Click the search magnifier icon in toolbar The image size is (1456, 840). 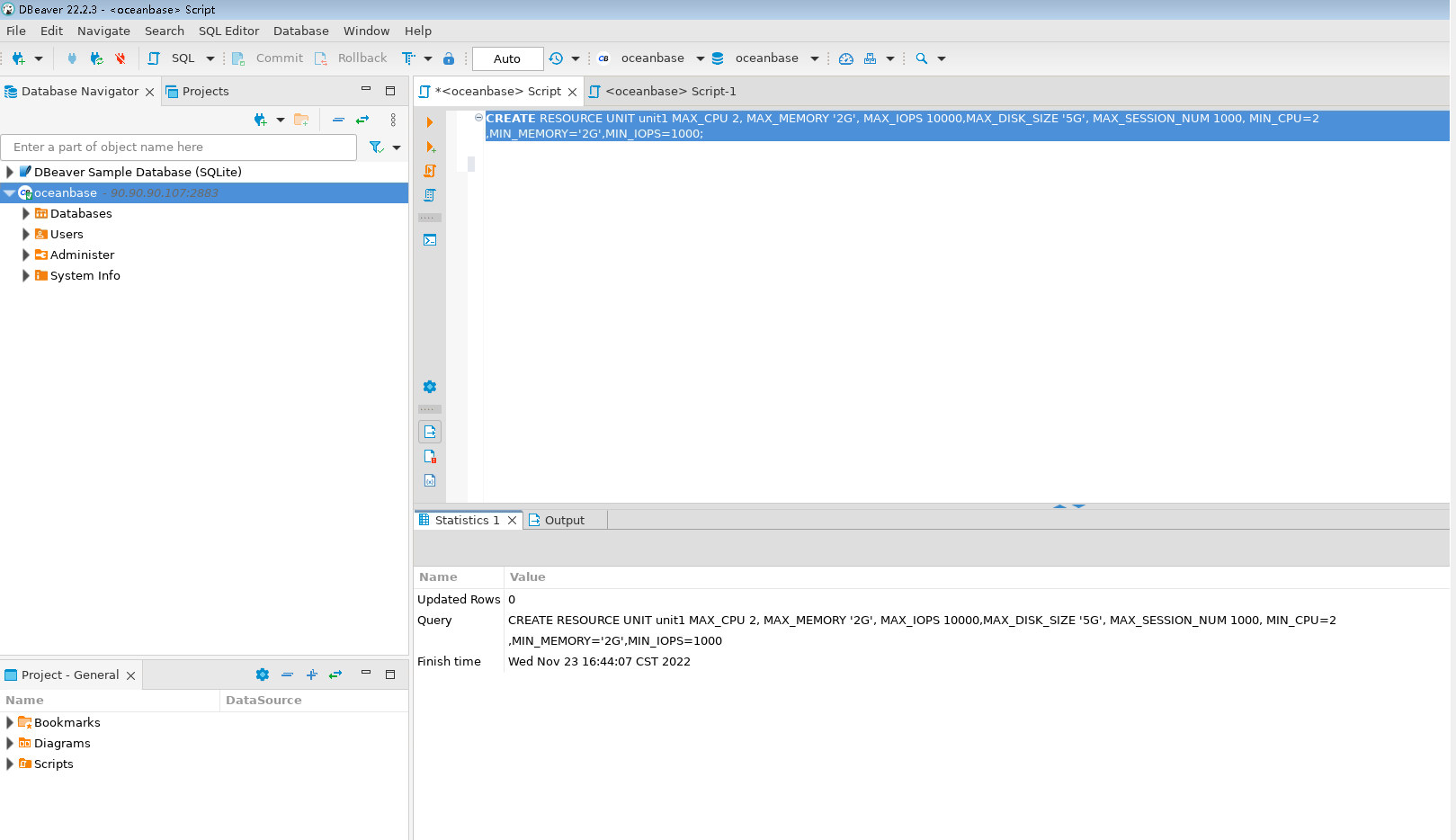[x=922, y=58]
